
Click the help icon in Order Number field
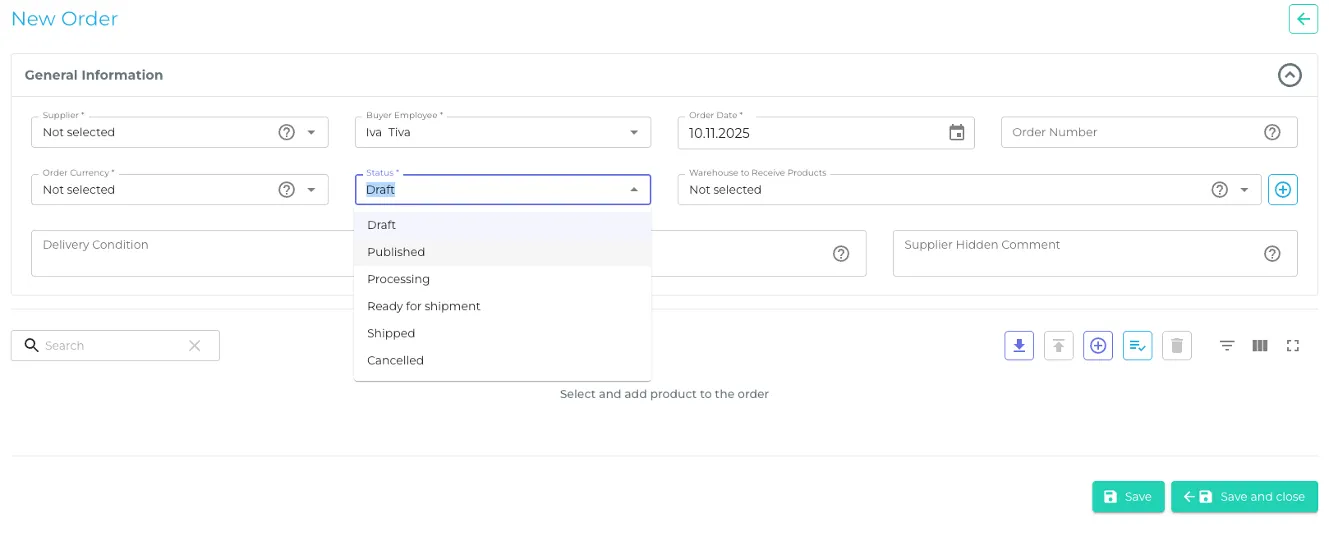(x=1272, y=132)
